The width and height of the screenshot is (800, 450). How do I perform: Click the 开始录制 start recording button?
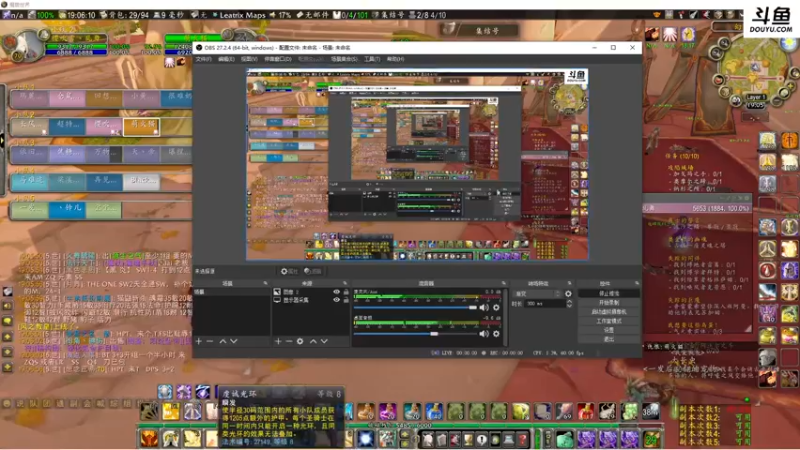click(609, 303)
